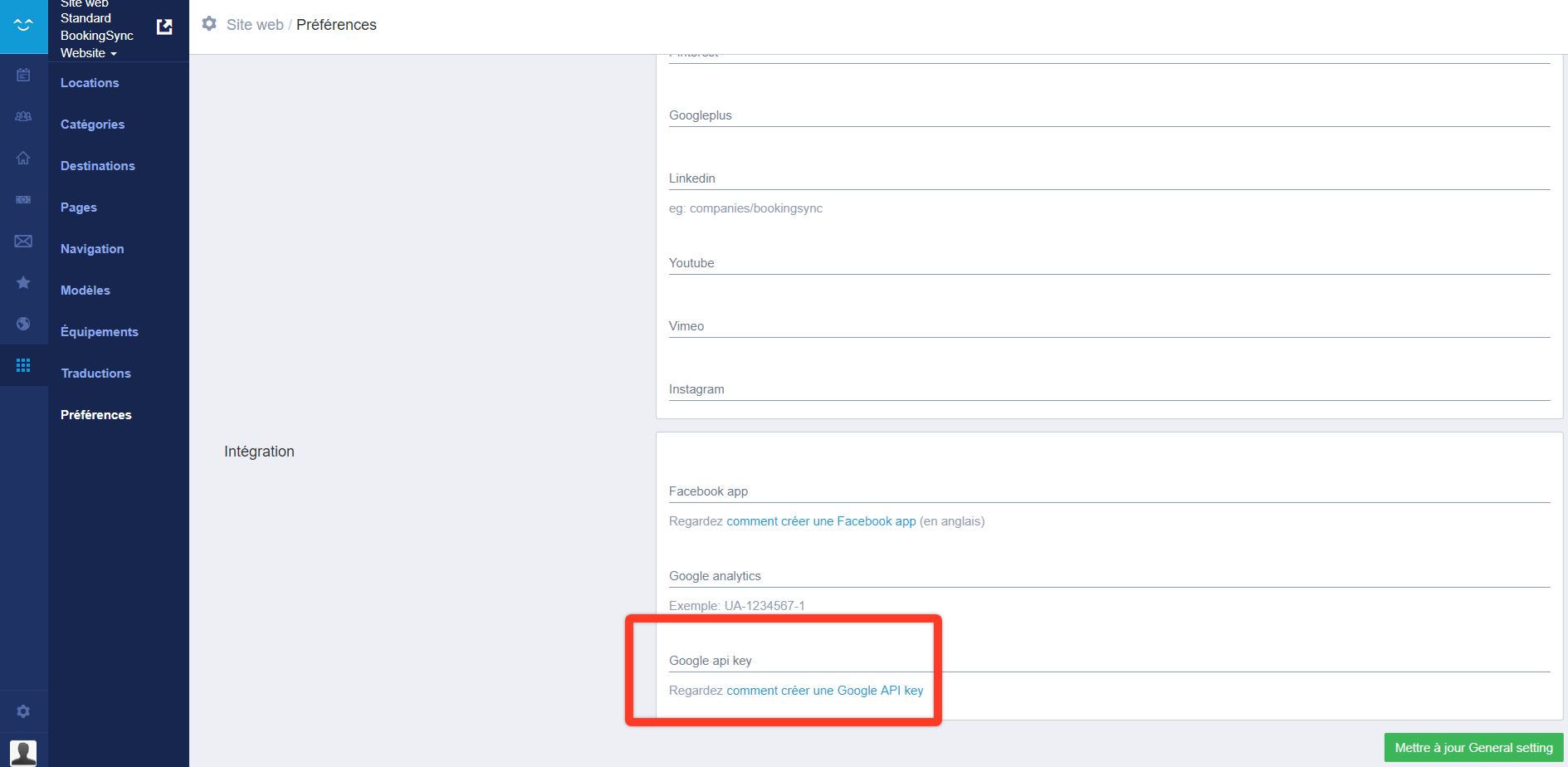1568x767 pixels.
Task: Click the BookingSync smiley logo
Action: 23,26
